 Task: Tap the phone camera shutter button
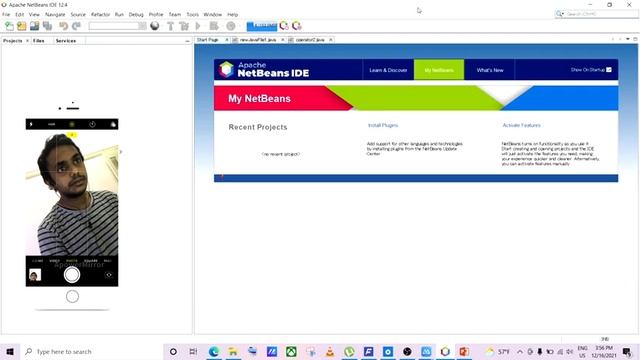[72, 275]
